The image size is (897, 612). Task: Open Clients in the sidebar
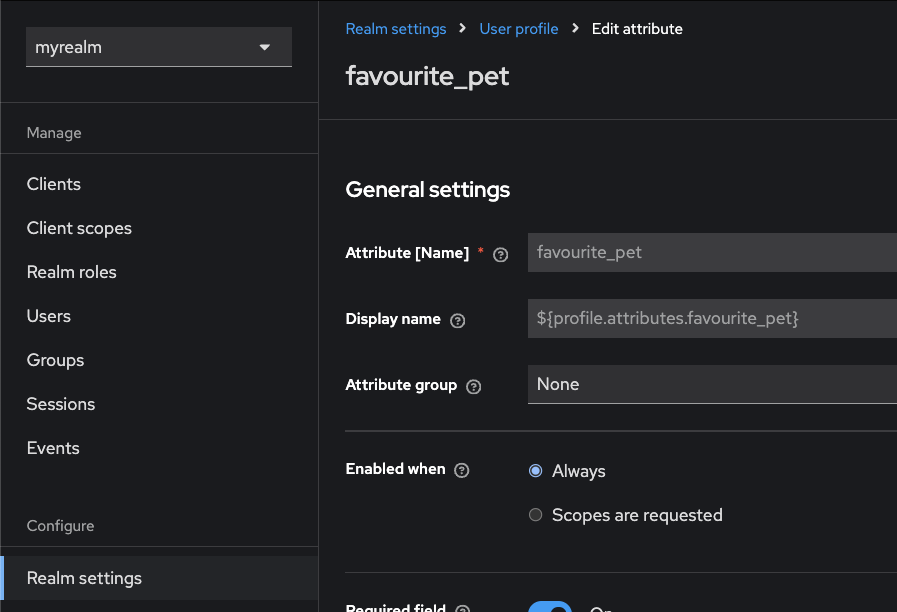[x=54, y=184]
